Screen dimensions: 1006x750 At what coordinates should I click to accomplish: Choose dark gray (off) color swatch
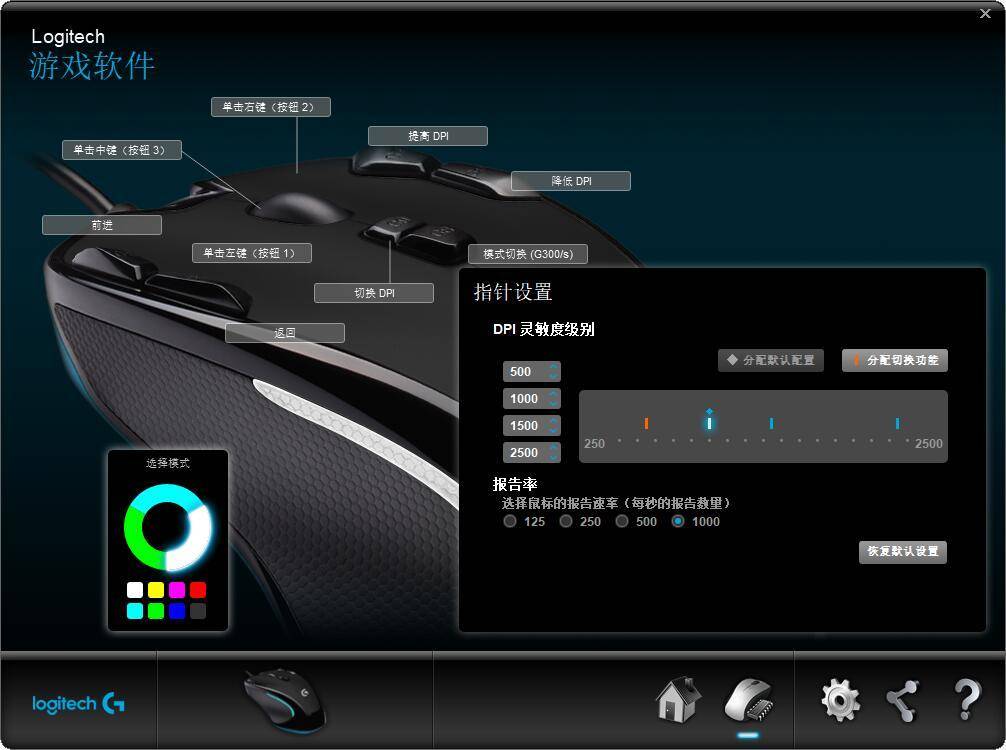198,611
